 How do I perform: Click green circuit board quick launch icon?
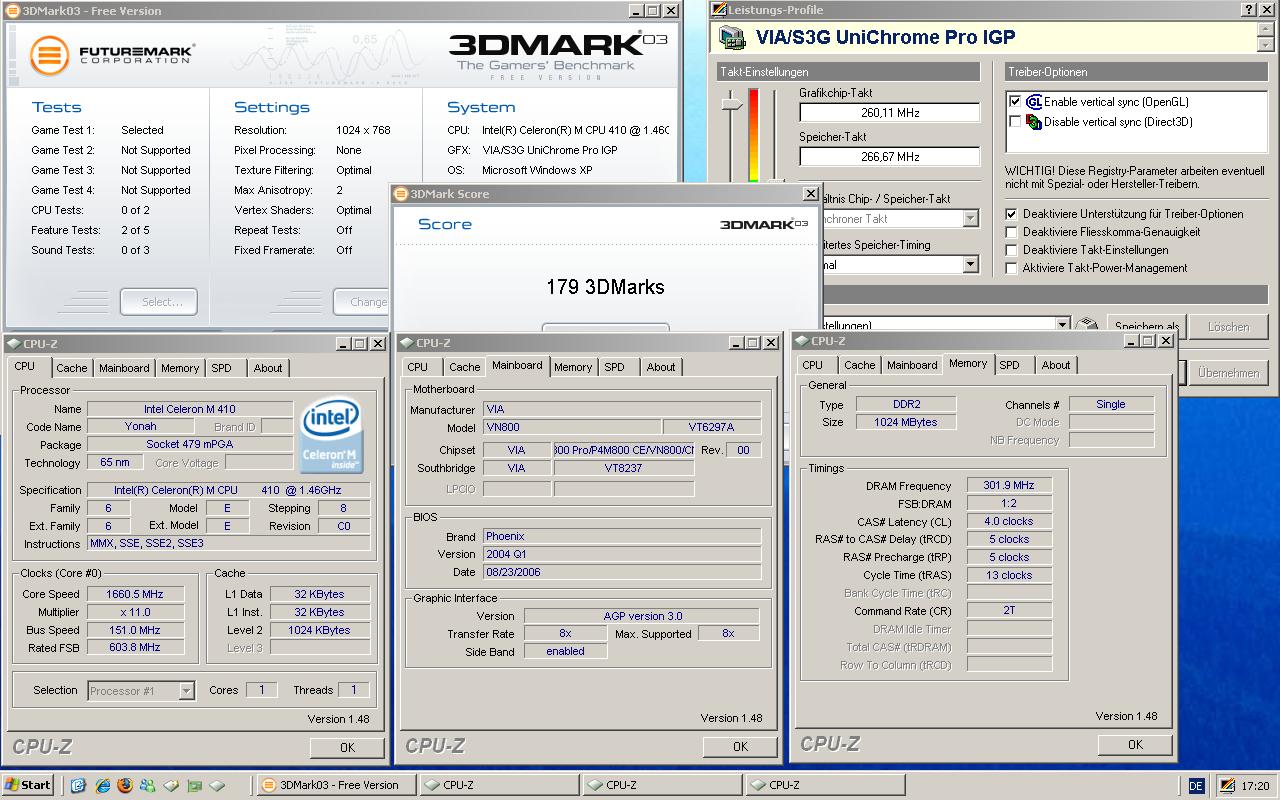click(x=194, y=785)
